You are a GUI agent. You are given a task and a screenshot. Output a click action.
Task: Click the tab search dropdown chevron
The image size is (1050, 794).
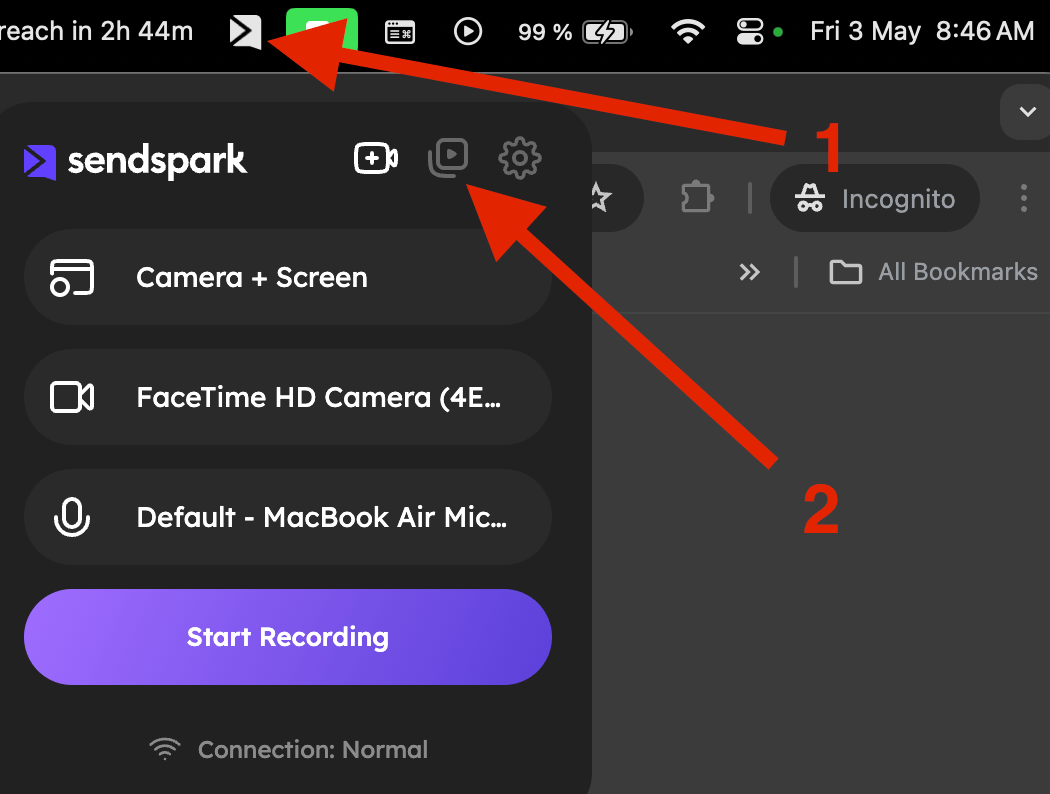tap(1027, 112)
